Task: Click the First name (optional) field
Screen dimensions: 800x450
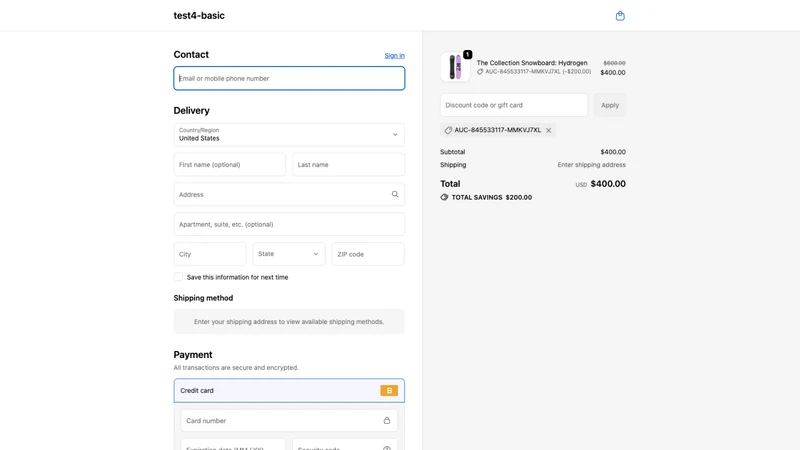Action: (x=230, y=165)
